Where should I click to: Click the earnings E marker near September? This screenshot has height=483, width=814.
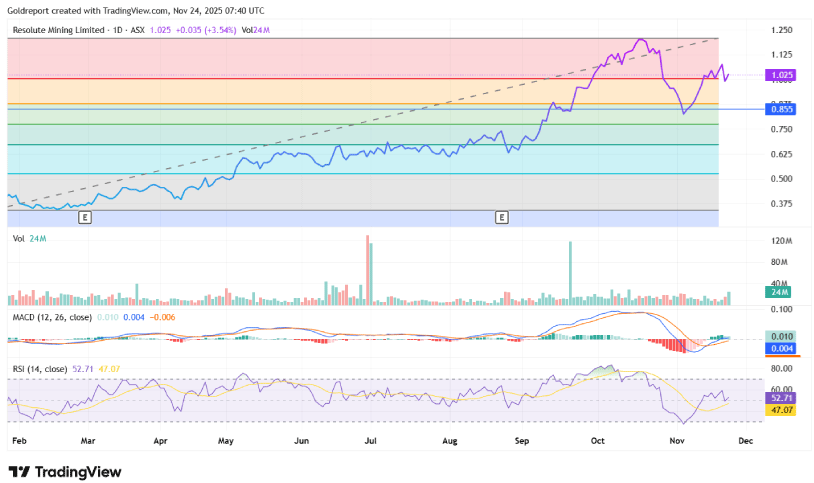[500, 216]
